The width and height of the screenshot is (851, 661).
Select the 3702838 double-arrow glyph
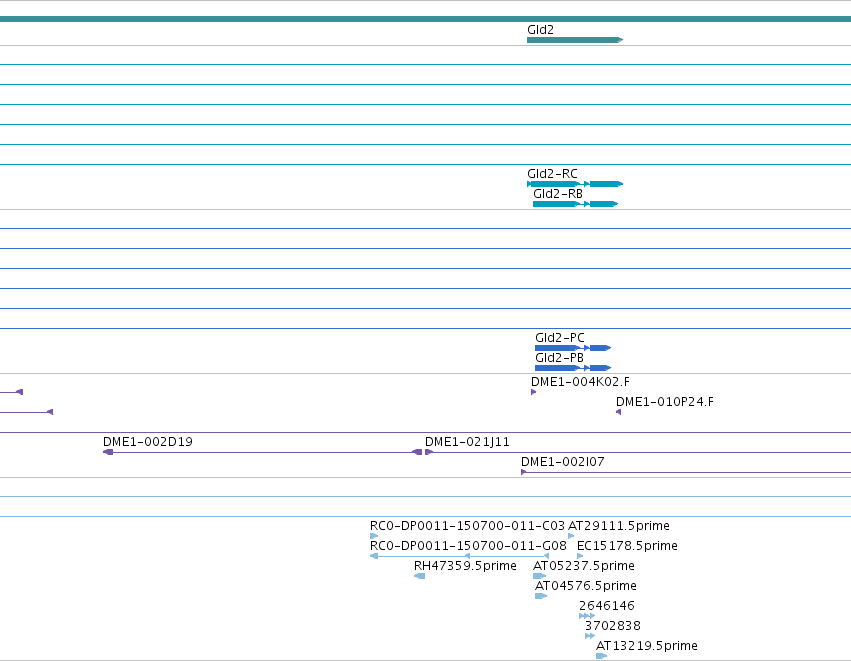pos(590,636)
